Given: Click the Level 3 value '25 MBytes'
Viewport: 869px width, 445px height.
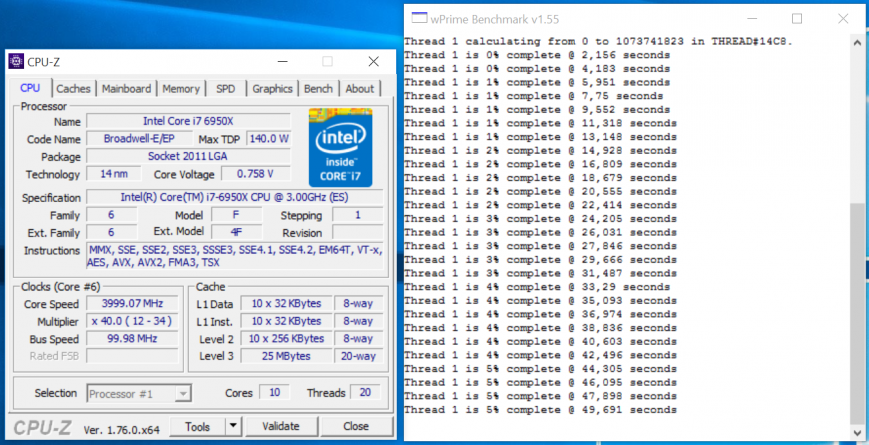Looking at the screenshot, I should coord(286,356).
